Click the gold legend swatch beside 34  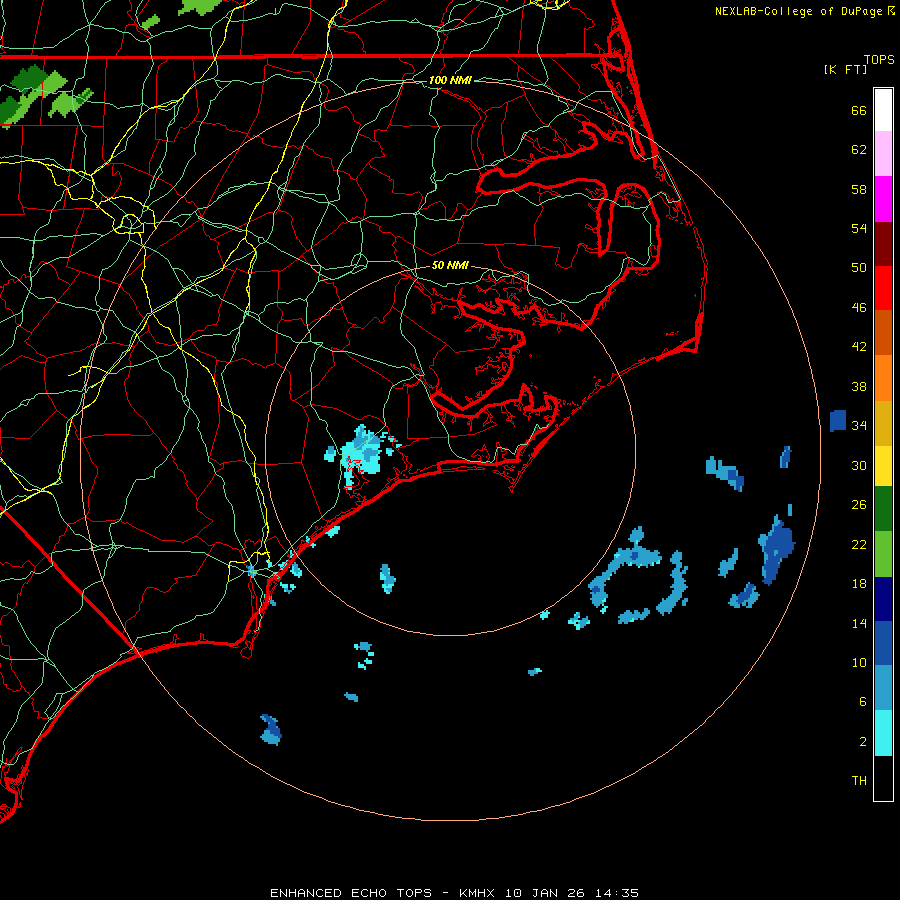883,423
